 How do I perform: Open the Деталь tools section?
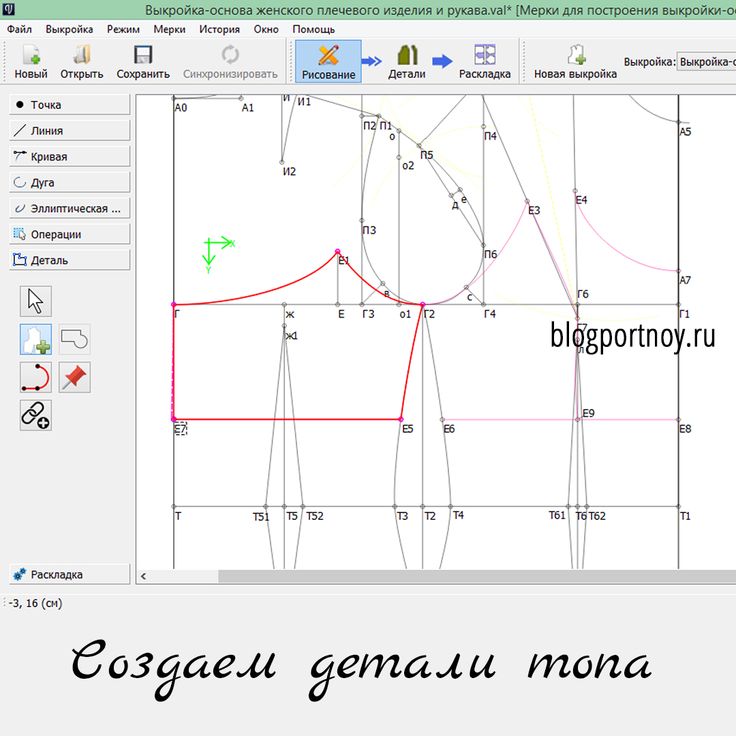tap(69, 260)
